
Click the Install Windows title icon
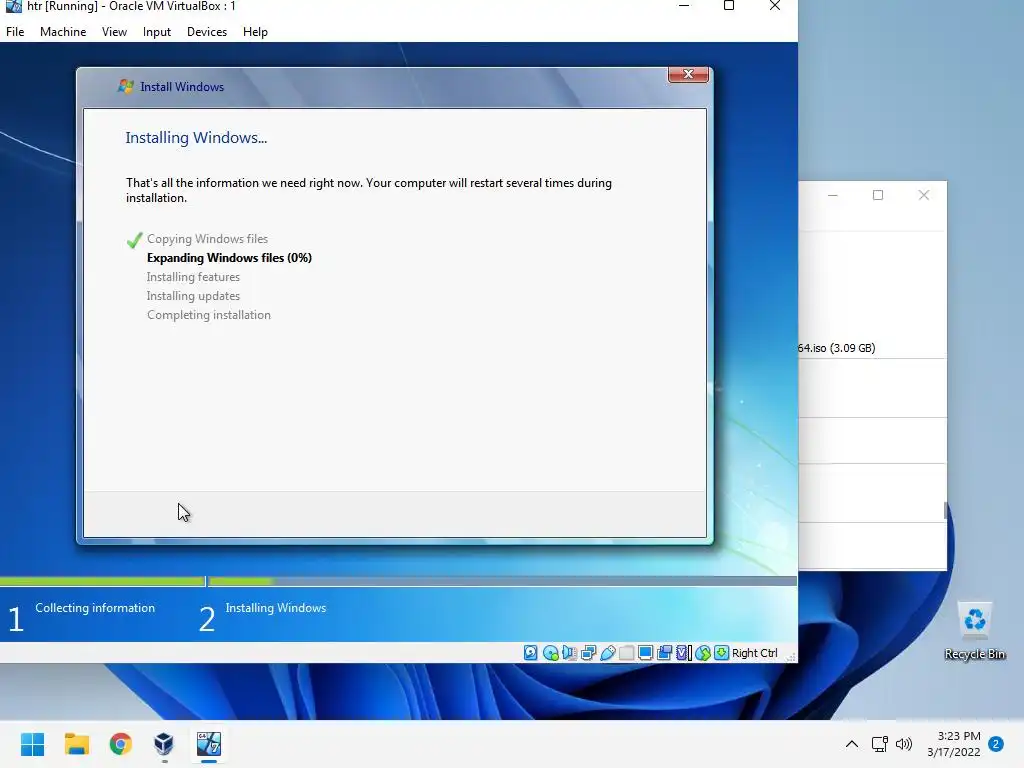click(x=125, y=86)
